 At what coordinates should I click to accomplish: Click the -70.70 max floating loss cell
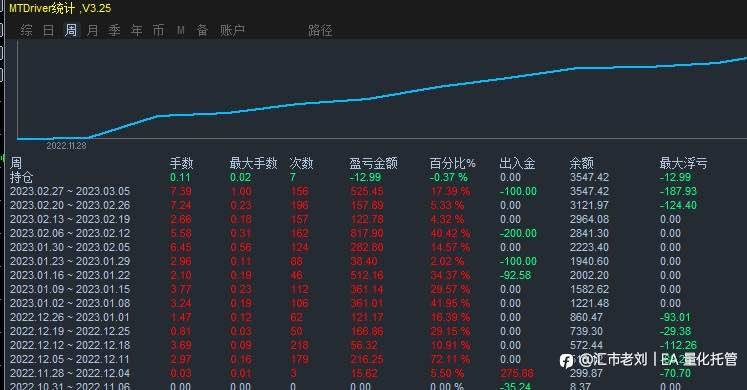pos(676,373)
